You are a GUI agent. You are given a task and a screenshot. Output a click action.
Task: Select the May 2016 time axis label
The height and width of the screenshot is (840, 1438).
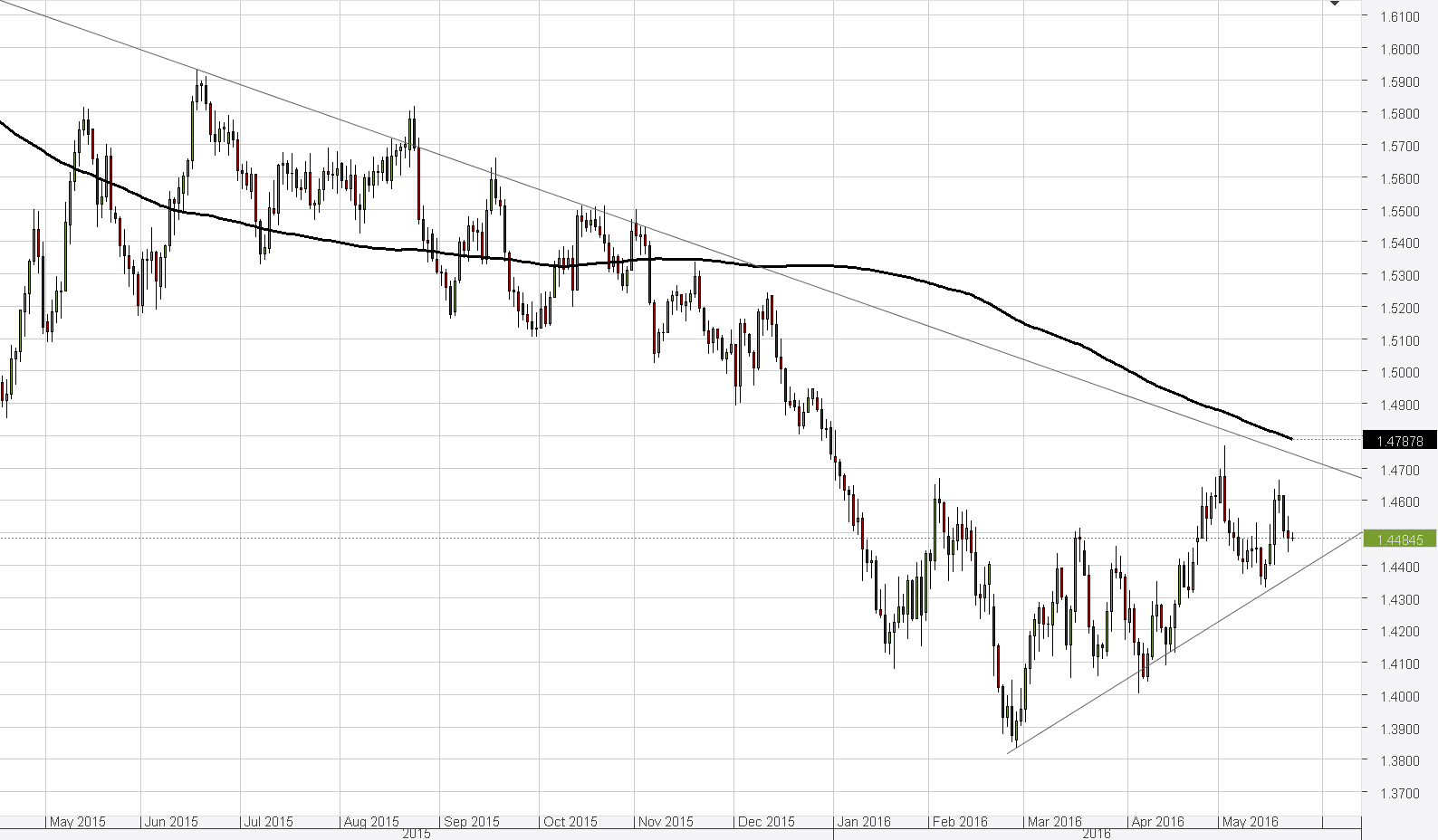pos(1250,822)
